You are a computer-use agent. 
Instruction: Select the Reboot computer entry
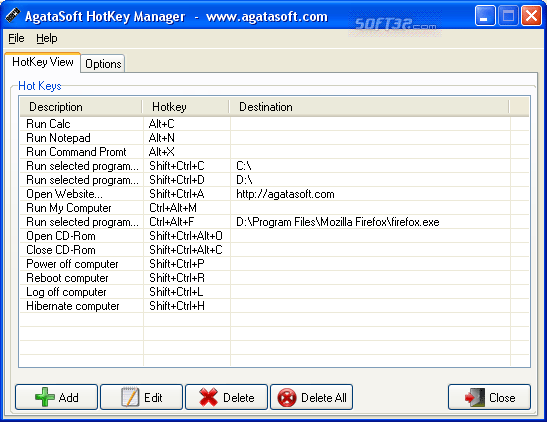coord(67,278)
